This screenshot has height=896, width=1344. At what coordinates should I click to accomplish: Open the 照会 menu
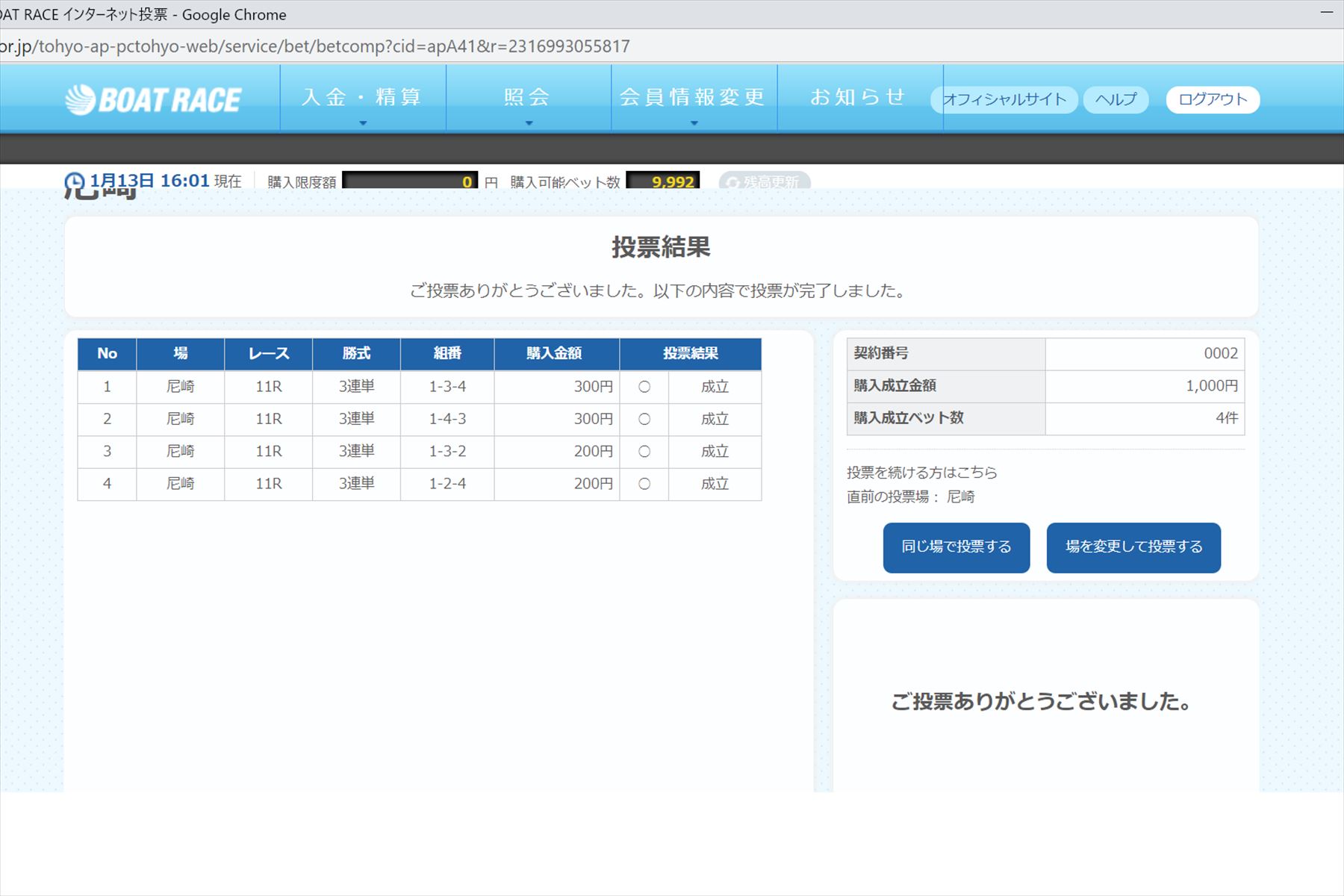pos(529,98)
